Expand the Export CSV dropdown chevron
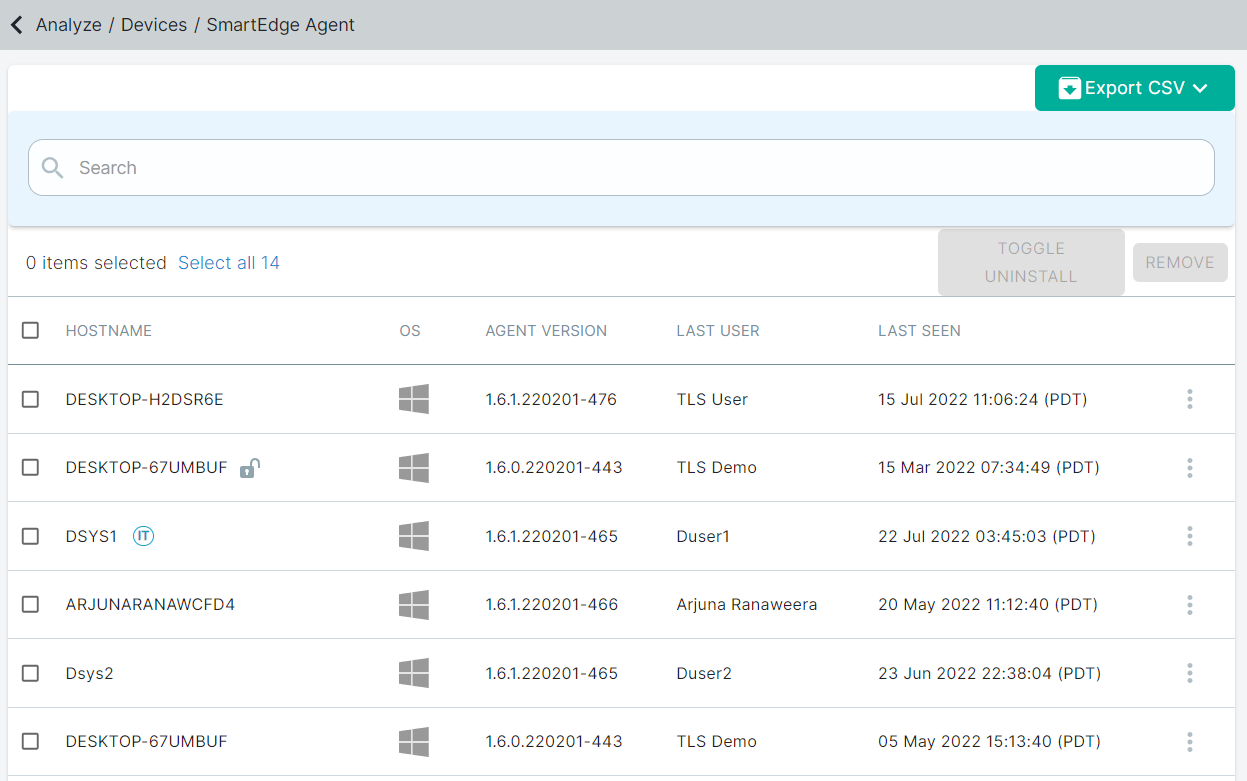 pos(1201,88)
